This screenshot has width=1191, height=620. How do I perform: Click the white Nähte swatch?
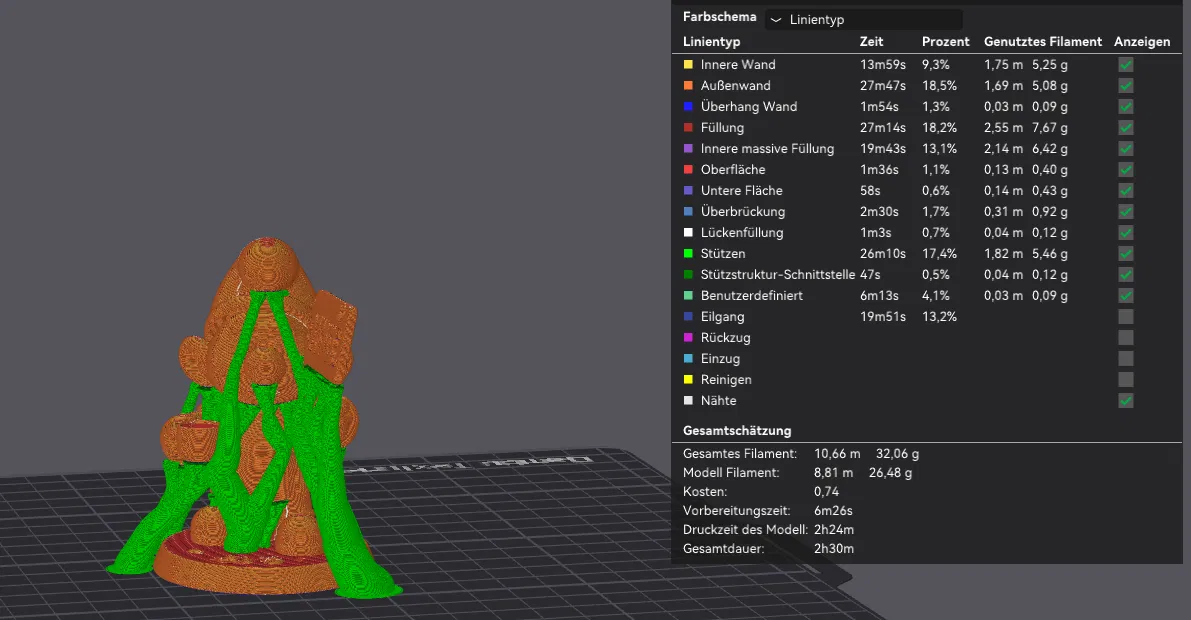pyautogui.click(x=688, y=400)
